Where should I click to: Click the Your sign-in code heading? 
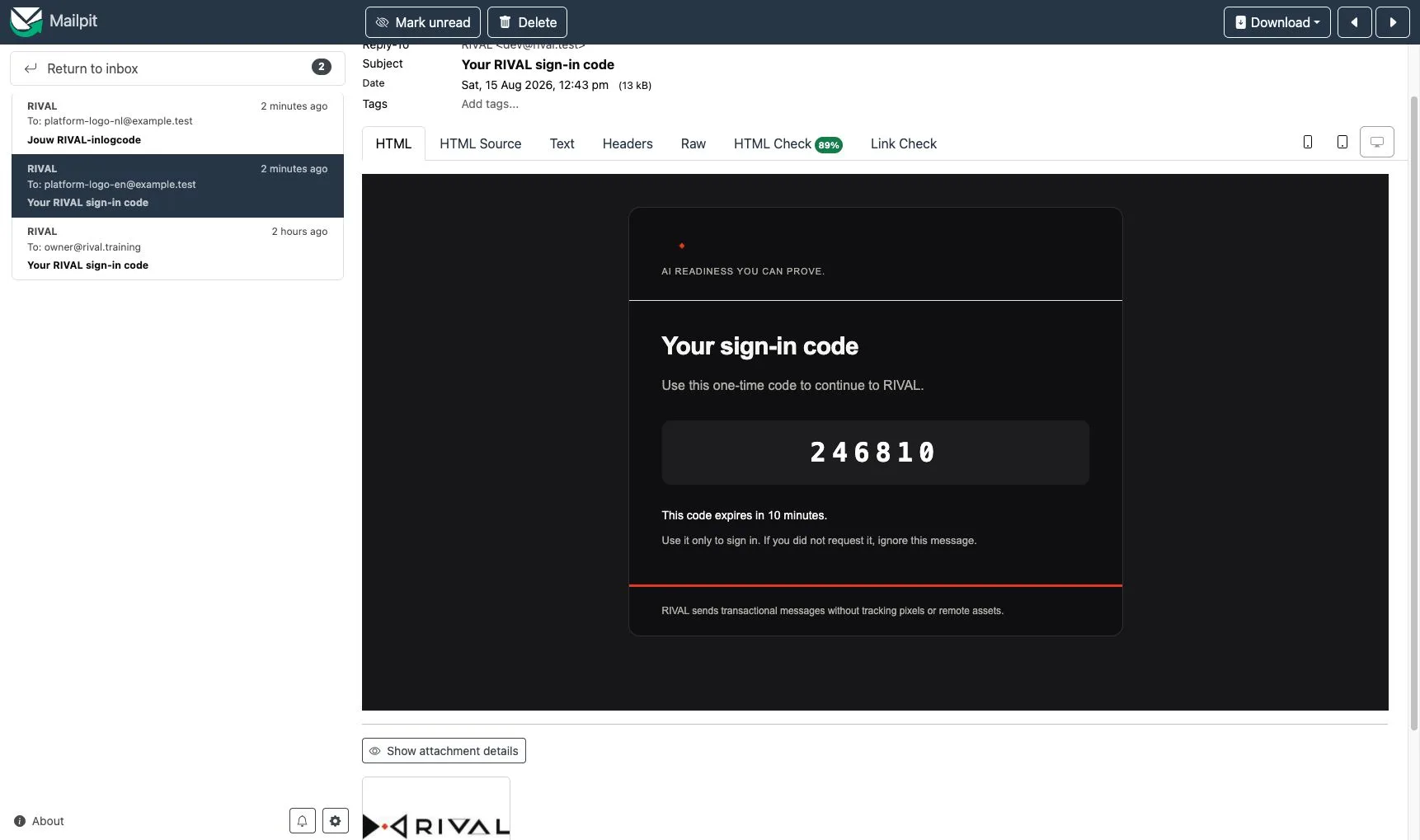pos(760,346)
